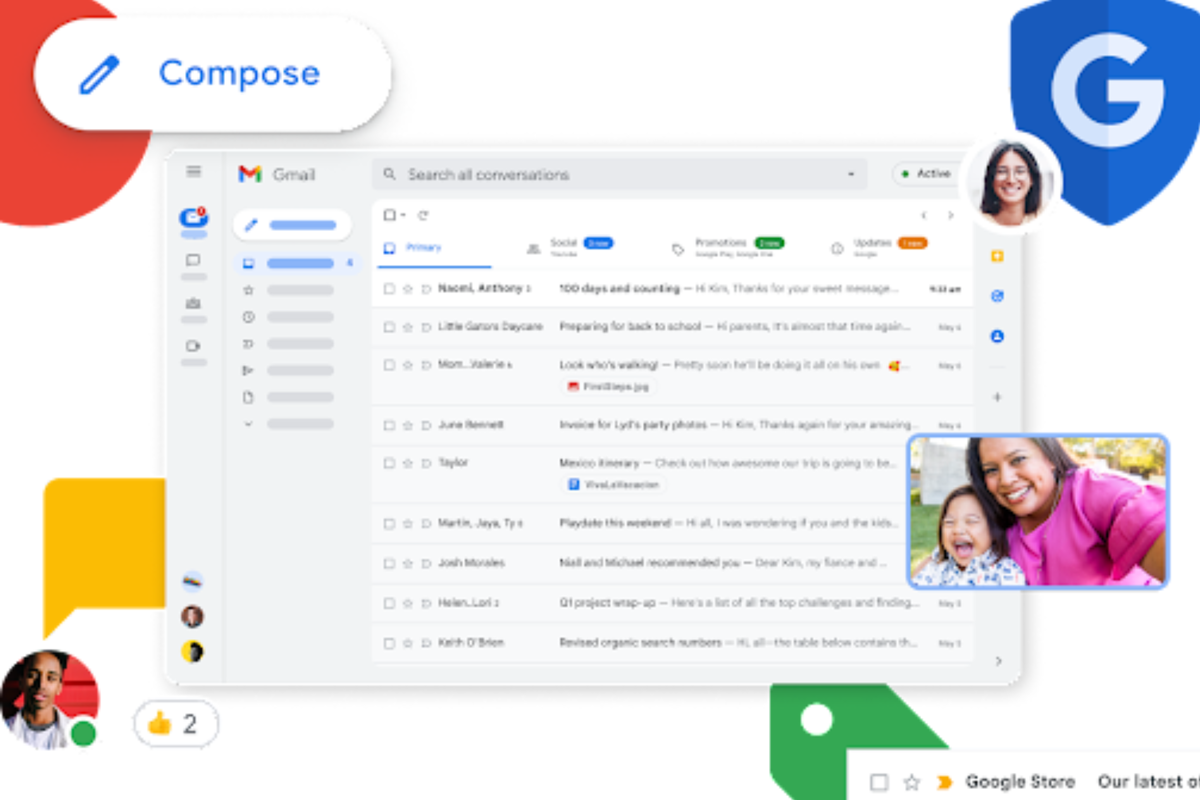Select the Naomi, Anthony email checkbox
The image size is (1200, 800).
pyautogui.click(x=390, y=289)
